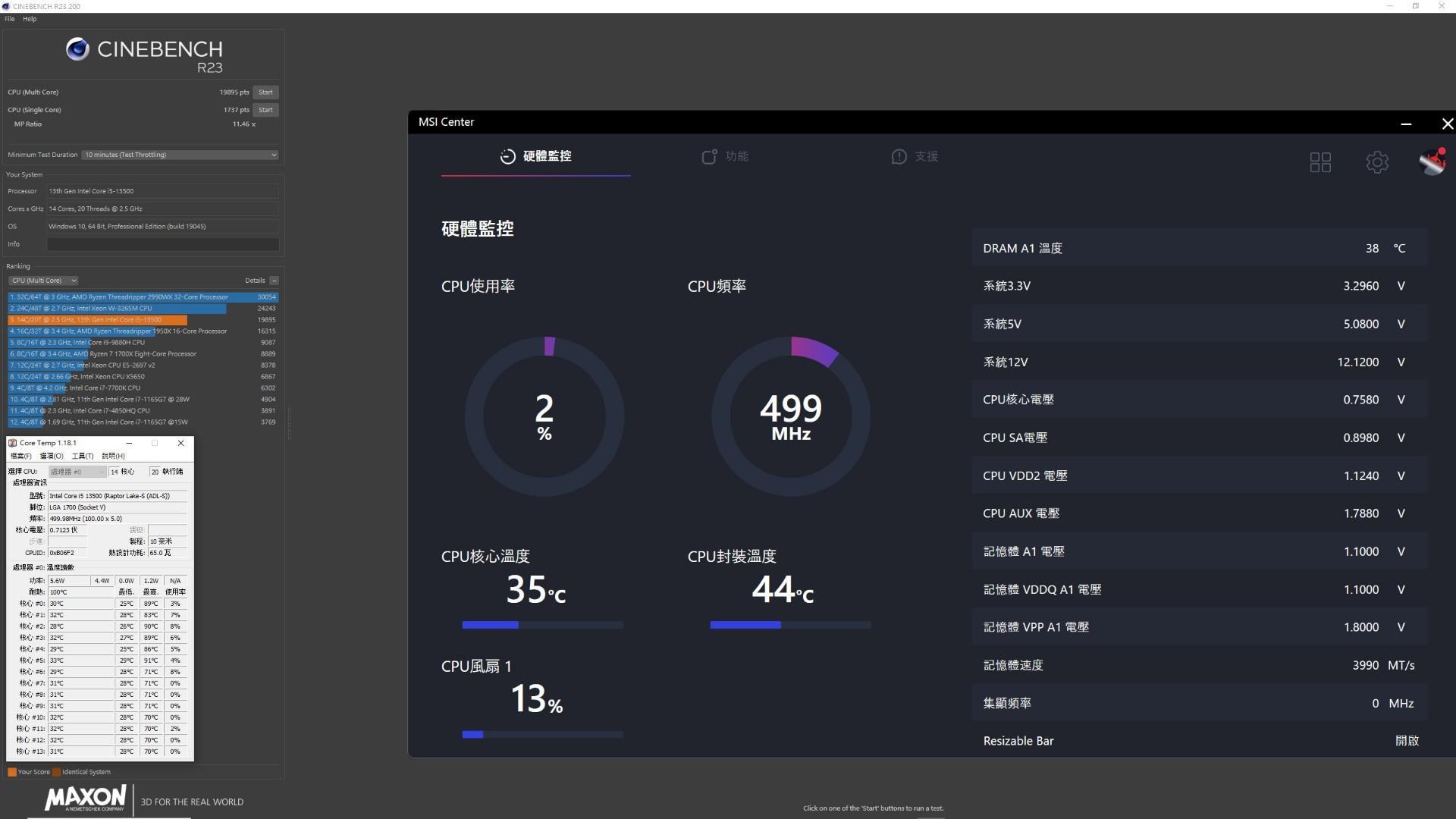Select the 系統3.3V row
1456x819 pixels.
1200,286
